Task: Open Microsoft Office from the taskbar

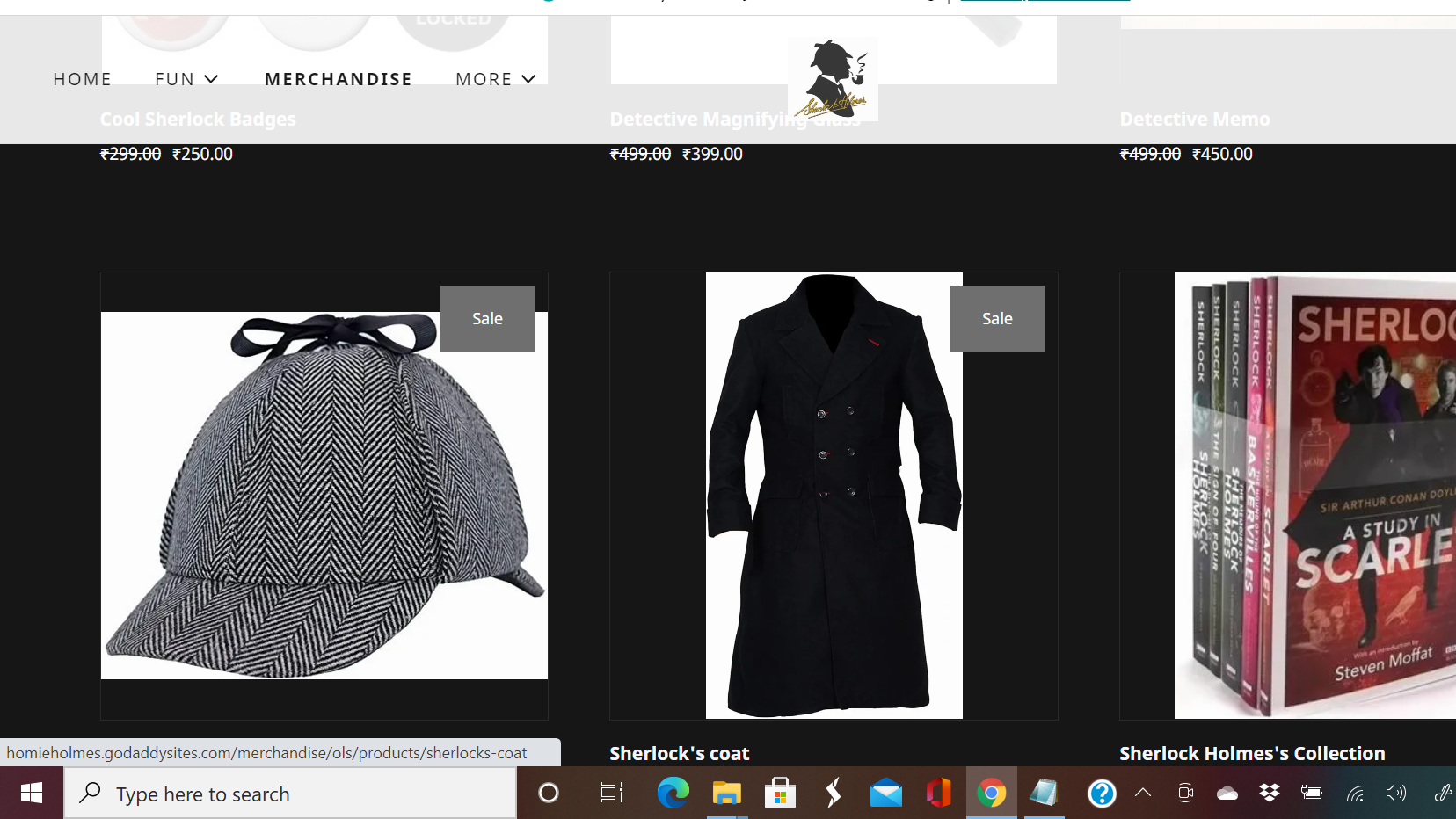Action: point(939,794)
